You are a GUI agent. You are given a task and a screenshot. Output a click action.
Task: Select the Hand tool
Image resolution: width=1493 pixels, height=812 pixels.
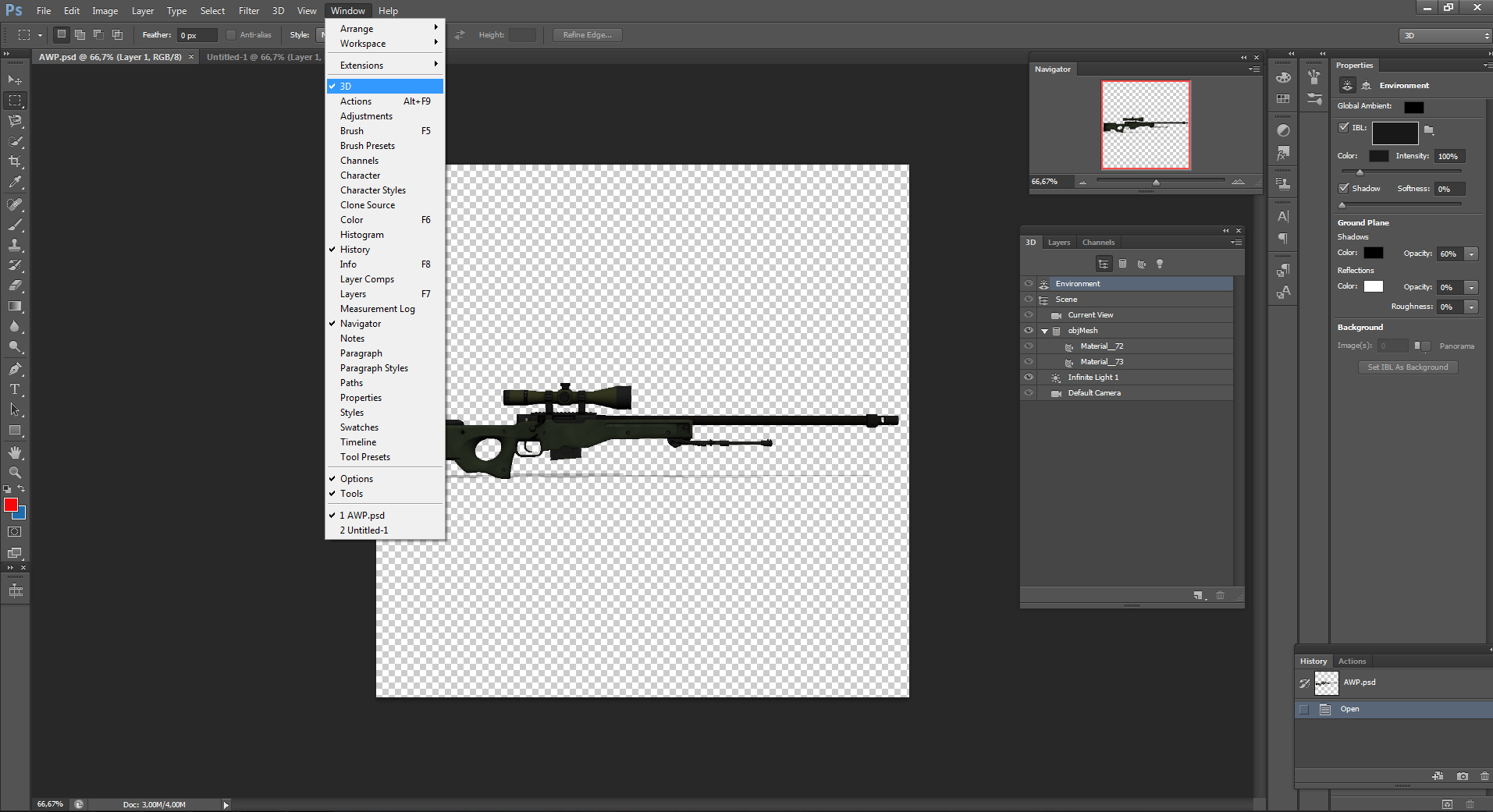point(15,452)
